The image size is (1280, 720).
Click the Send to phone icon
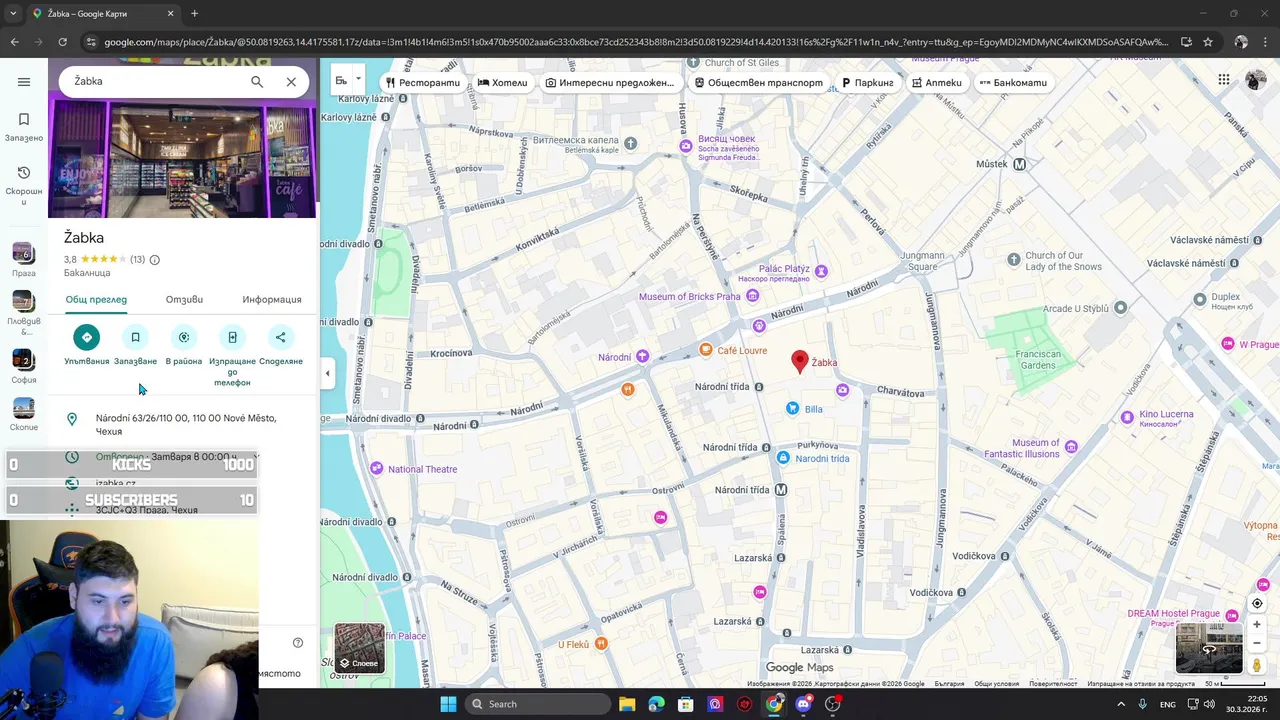click(x=232, y=338)
